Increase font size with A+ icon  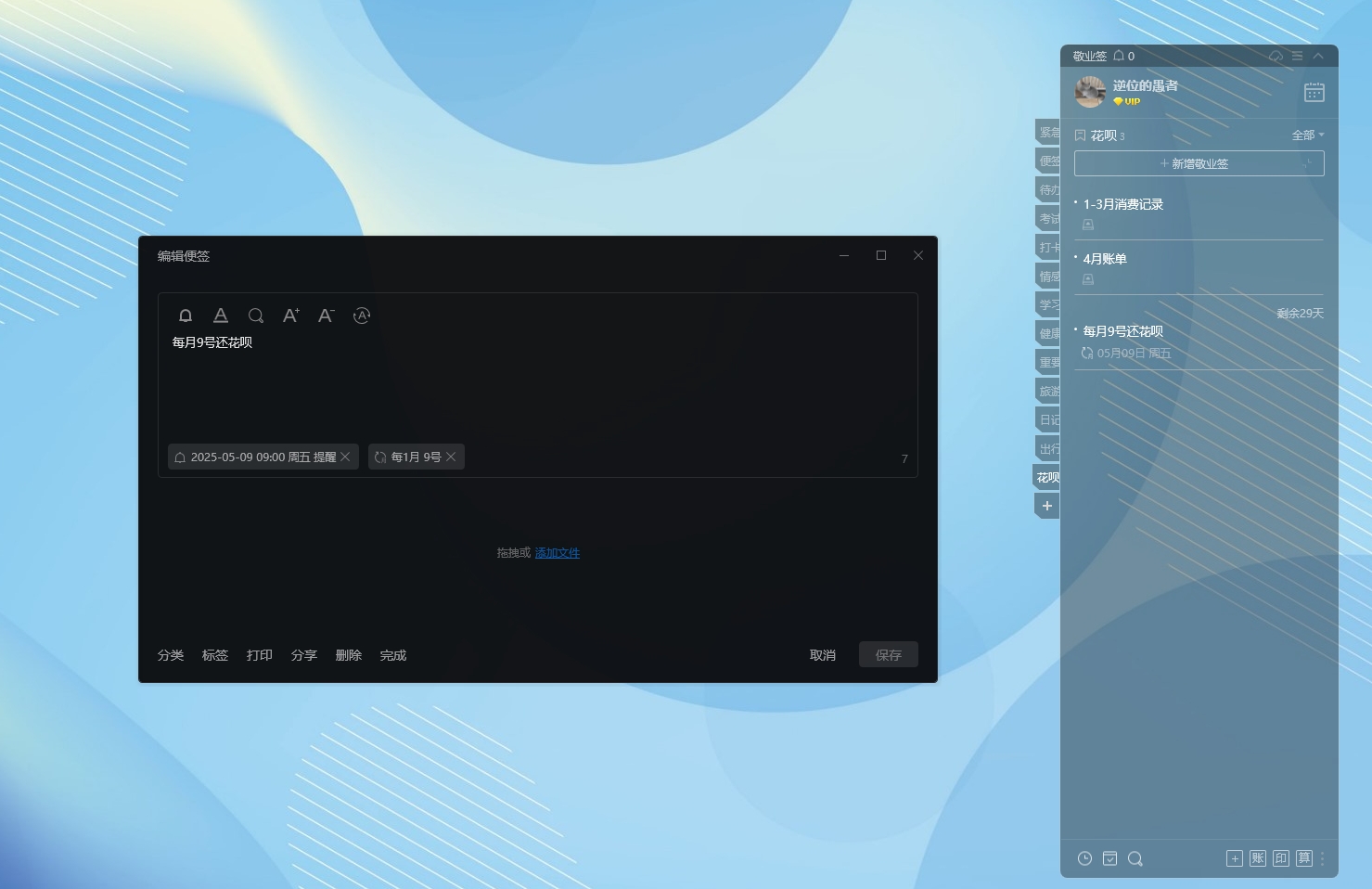pyautogui.click(x=290, y=316)
